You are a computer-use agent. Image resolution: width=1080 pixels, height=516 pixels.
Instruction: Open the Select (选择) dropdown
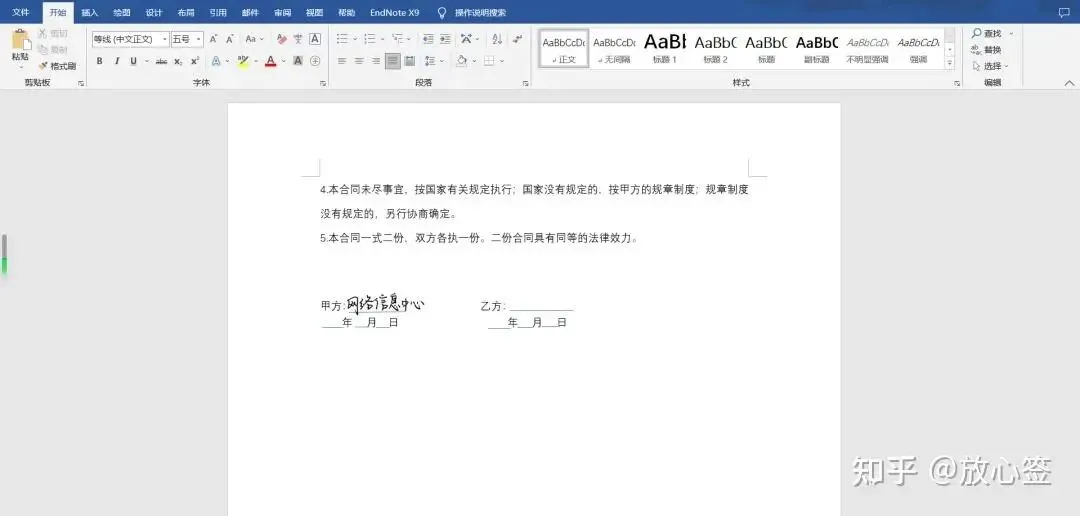click(990, 66)
